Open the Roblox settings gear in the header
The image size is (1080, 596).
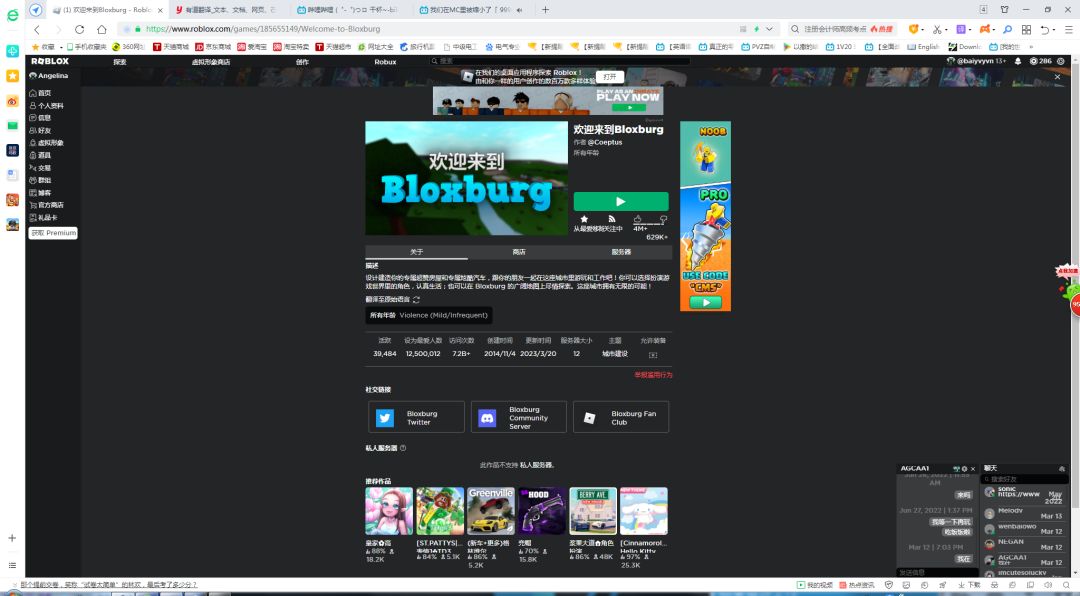pos(1061,61)
